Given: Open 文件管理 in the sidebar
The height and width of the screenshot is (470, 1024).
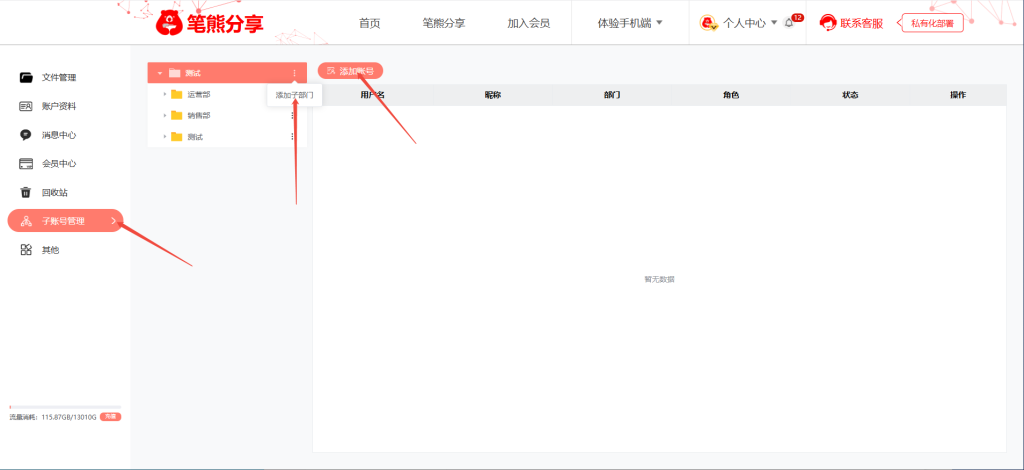Looking at the screenshot, I should point(58,77).
